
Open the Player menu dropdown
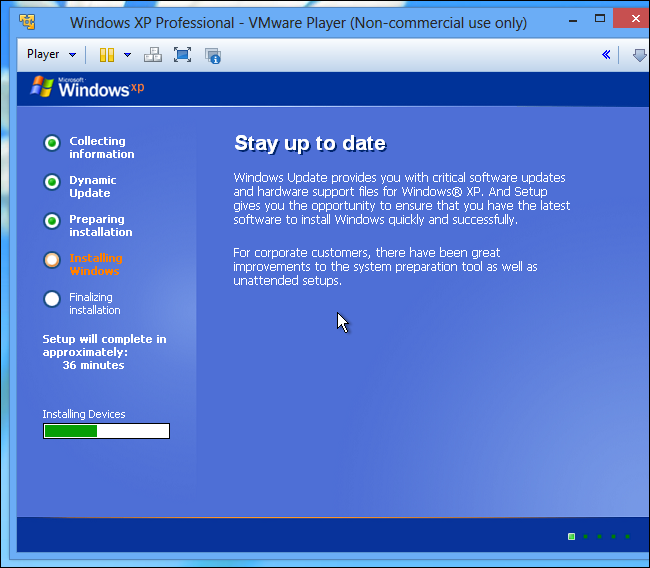[x=51, y=54]
